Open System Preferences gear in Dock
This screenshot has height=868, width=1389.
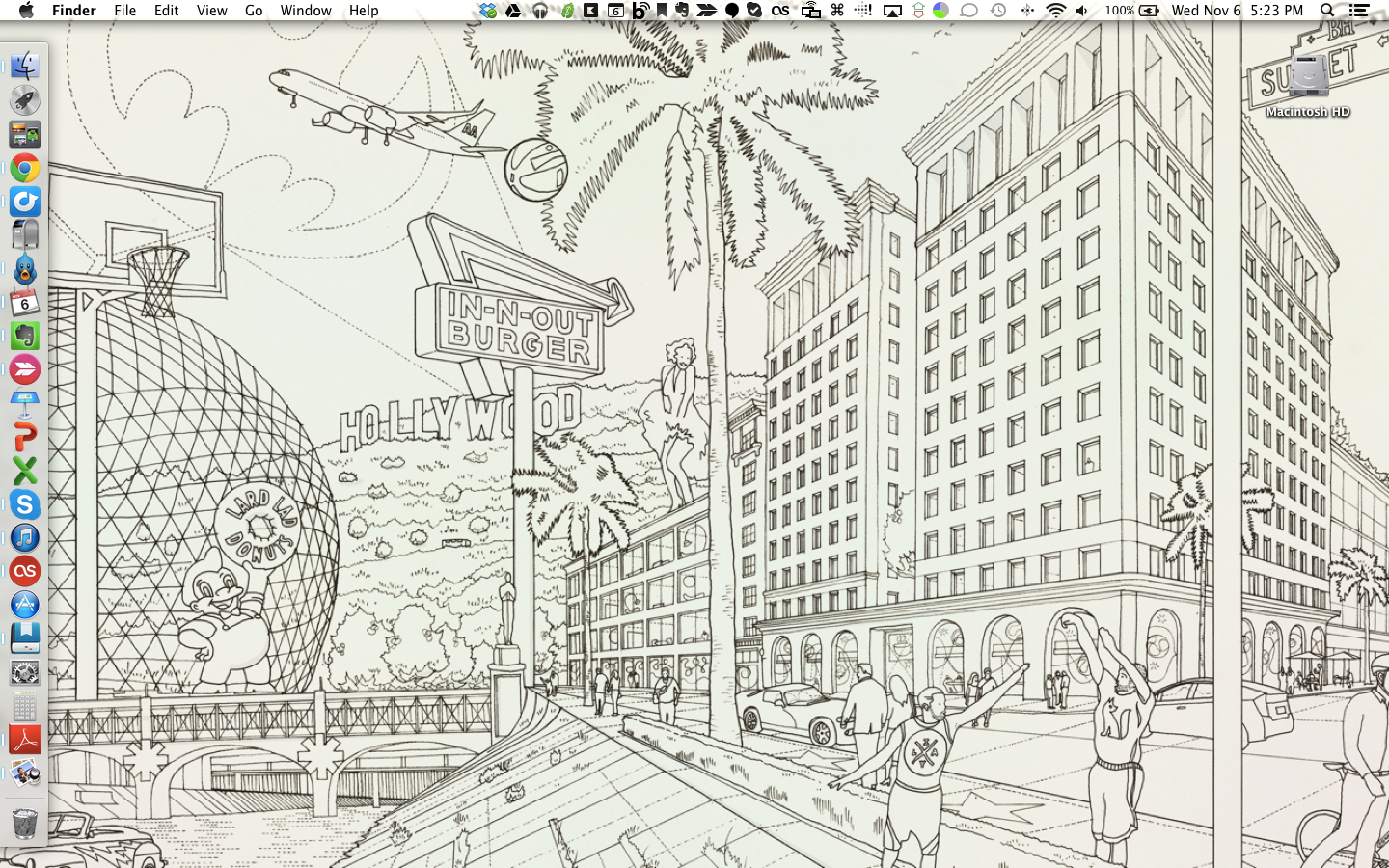click(x=25, y=672)
